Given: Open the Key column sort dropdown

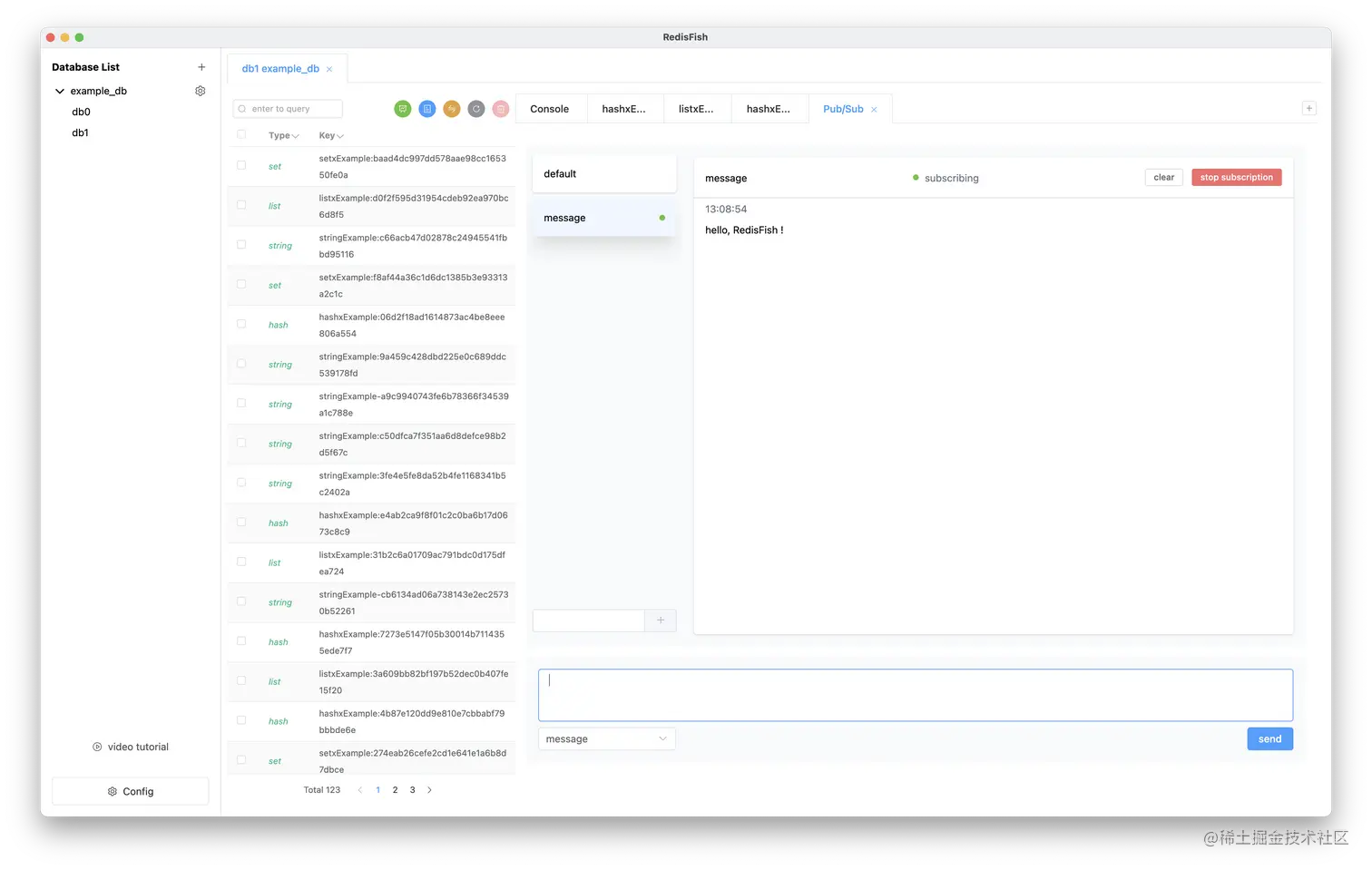Looking at the screenshot, I should pos(340,136).
